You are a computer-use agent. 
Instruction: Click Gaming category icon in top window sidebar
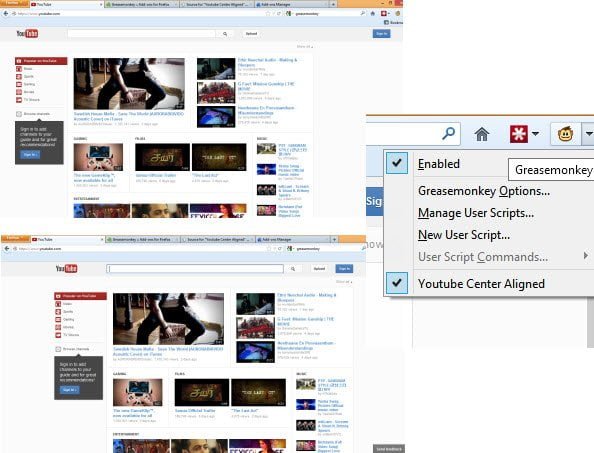pyautogui.click(x=19, y=84)
